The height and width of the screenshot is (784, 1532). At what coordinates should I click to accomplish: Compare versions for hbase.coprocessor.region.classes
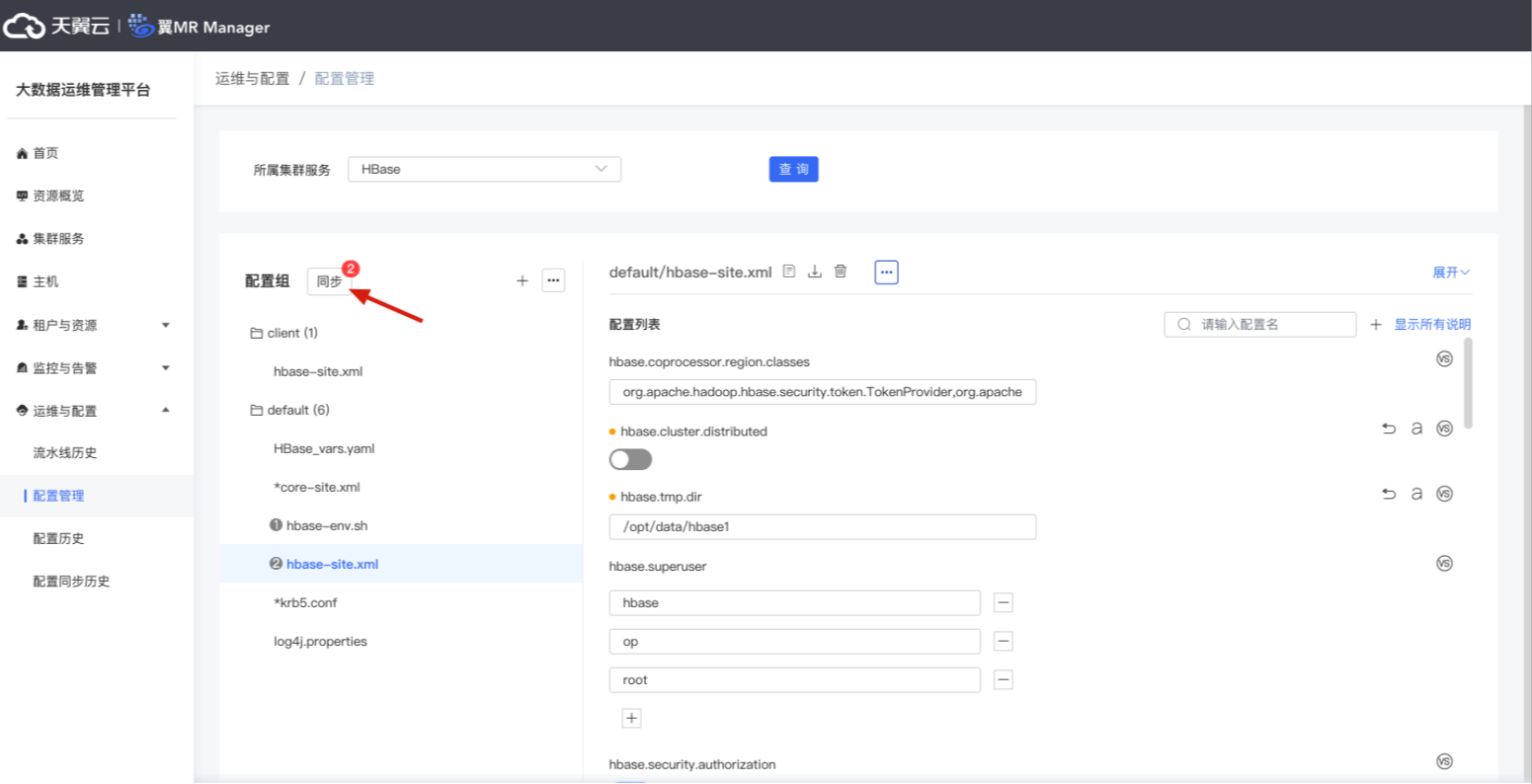click(x=1444, y=359)
